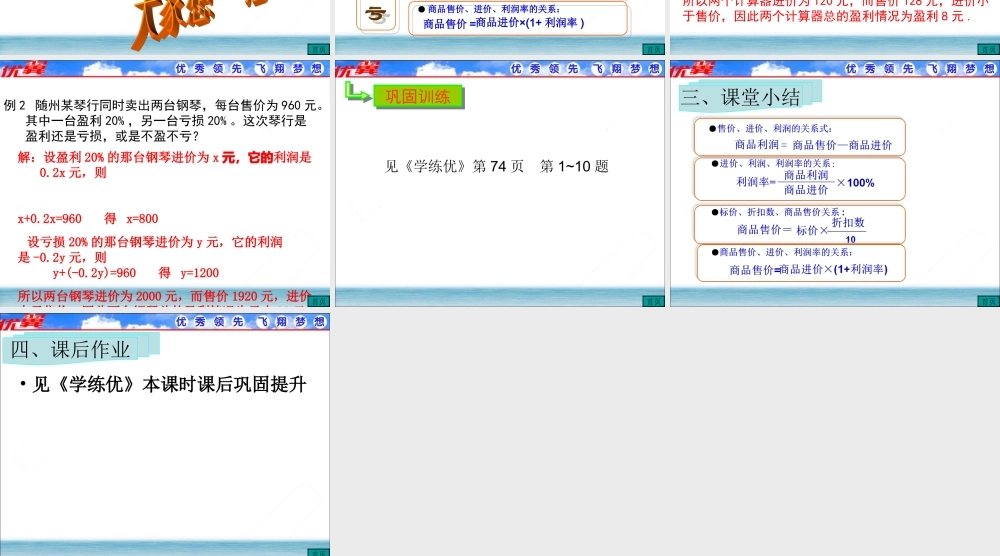This screenshot has height=556, width=1000.
Task: Select the orange 巩固训练 label box
Action: [418, 97]
